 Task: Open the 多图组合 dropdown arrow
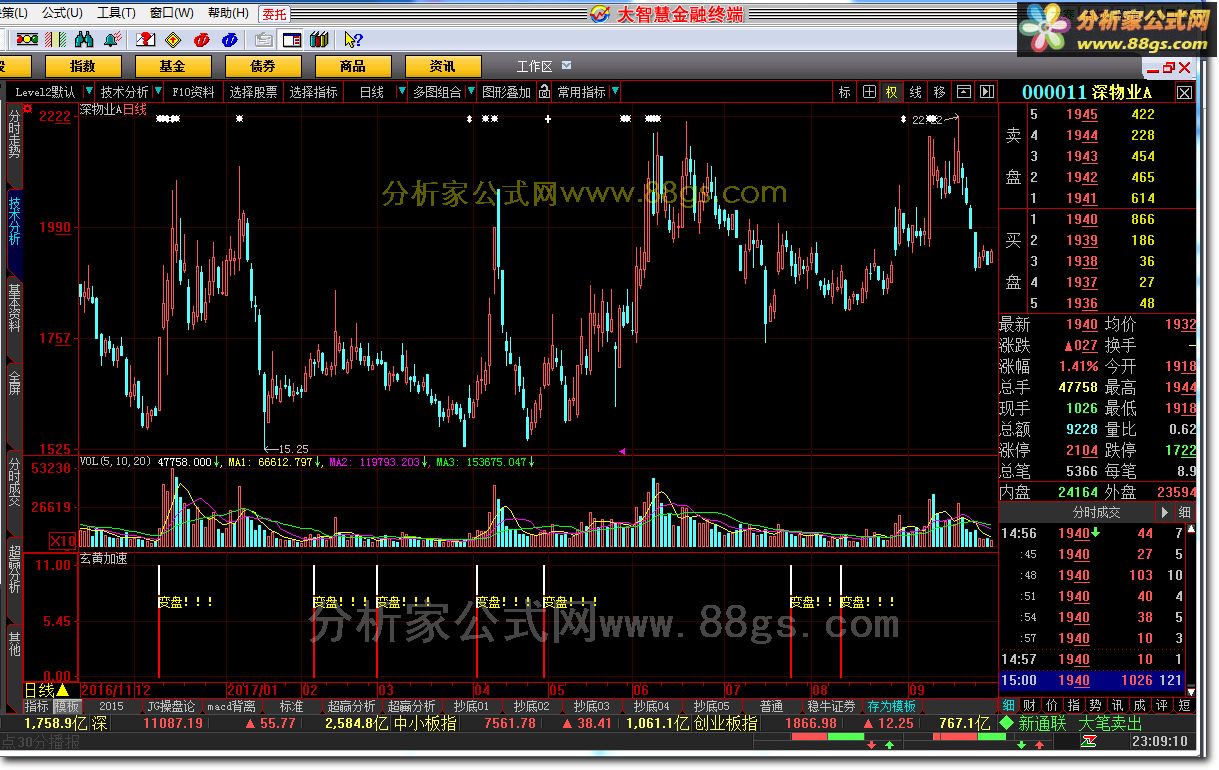[471, 92]
